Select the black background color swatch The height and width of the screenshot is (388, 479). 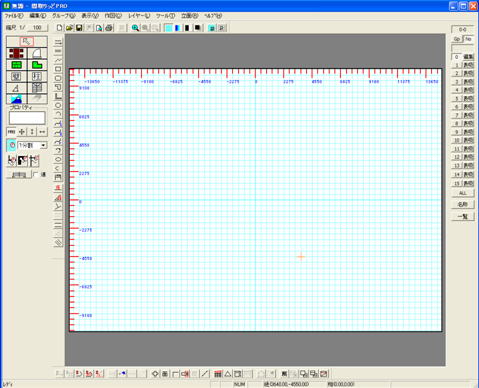pos(197,28)
